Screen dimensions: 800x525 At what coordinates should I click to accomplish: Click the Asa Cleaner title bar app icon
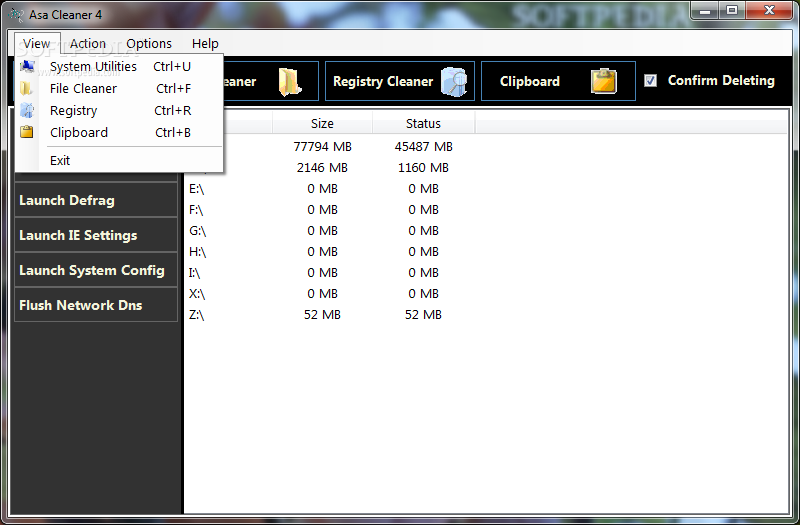tap(16, 15)
